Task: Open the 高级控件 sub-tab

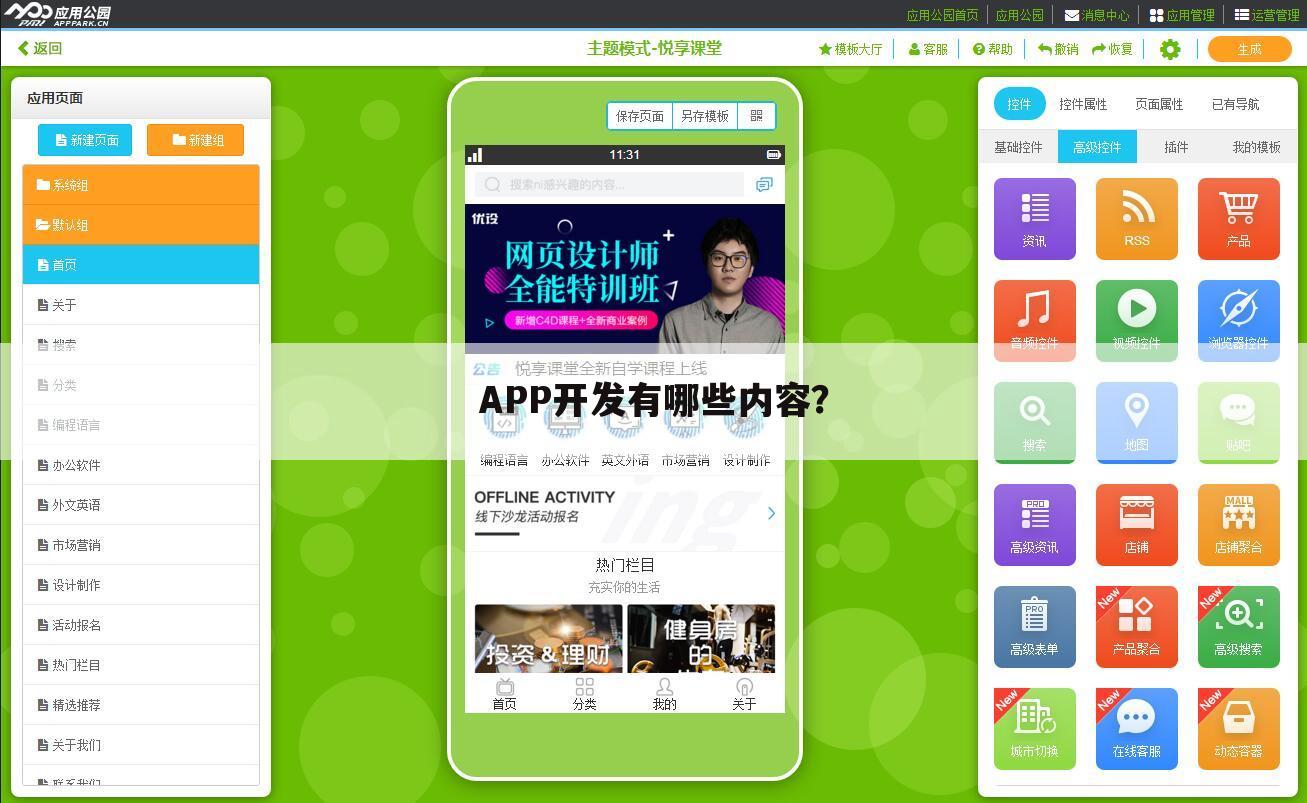Action: click(1097, 147)
